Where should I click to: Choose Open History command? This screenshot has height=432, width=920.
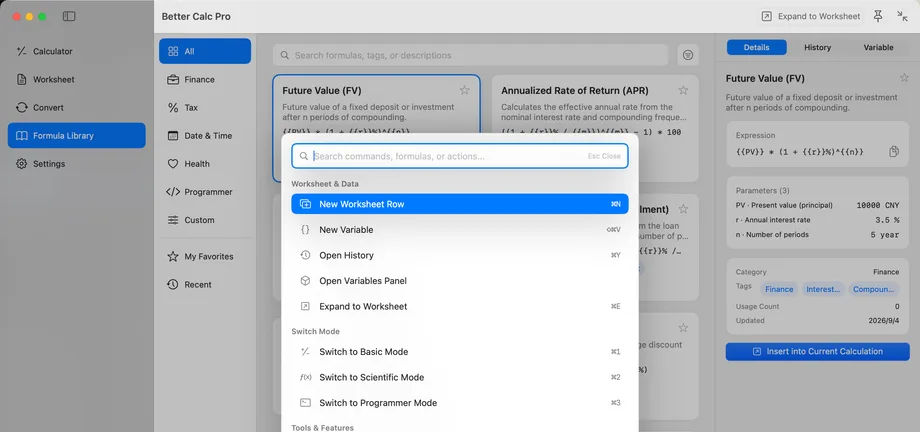click(460, 255)
